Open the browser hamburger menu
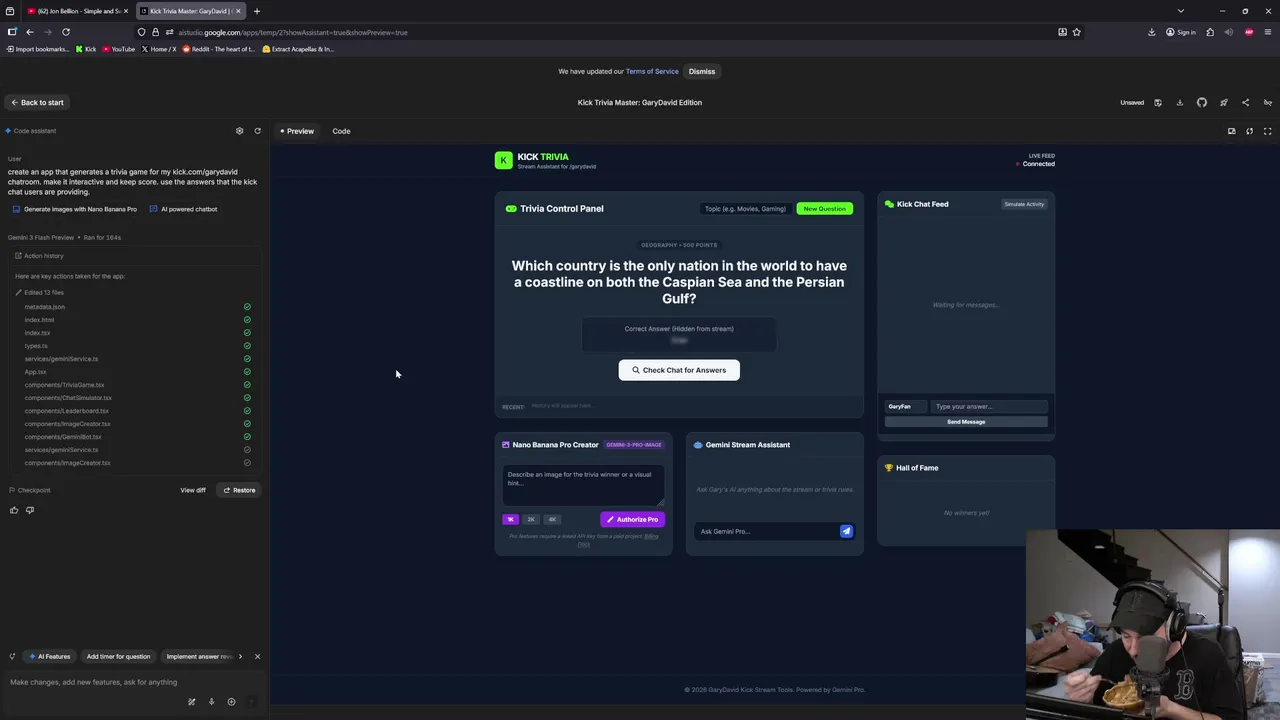 1268,32
